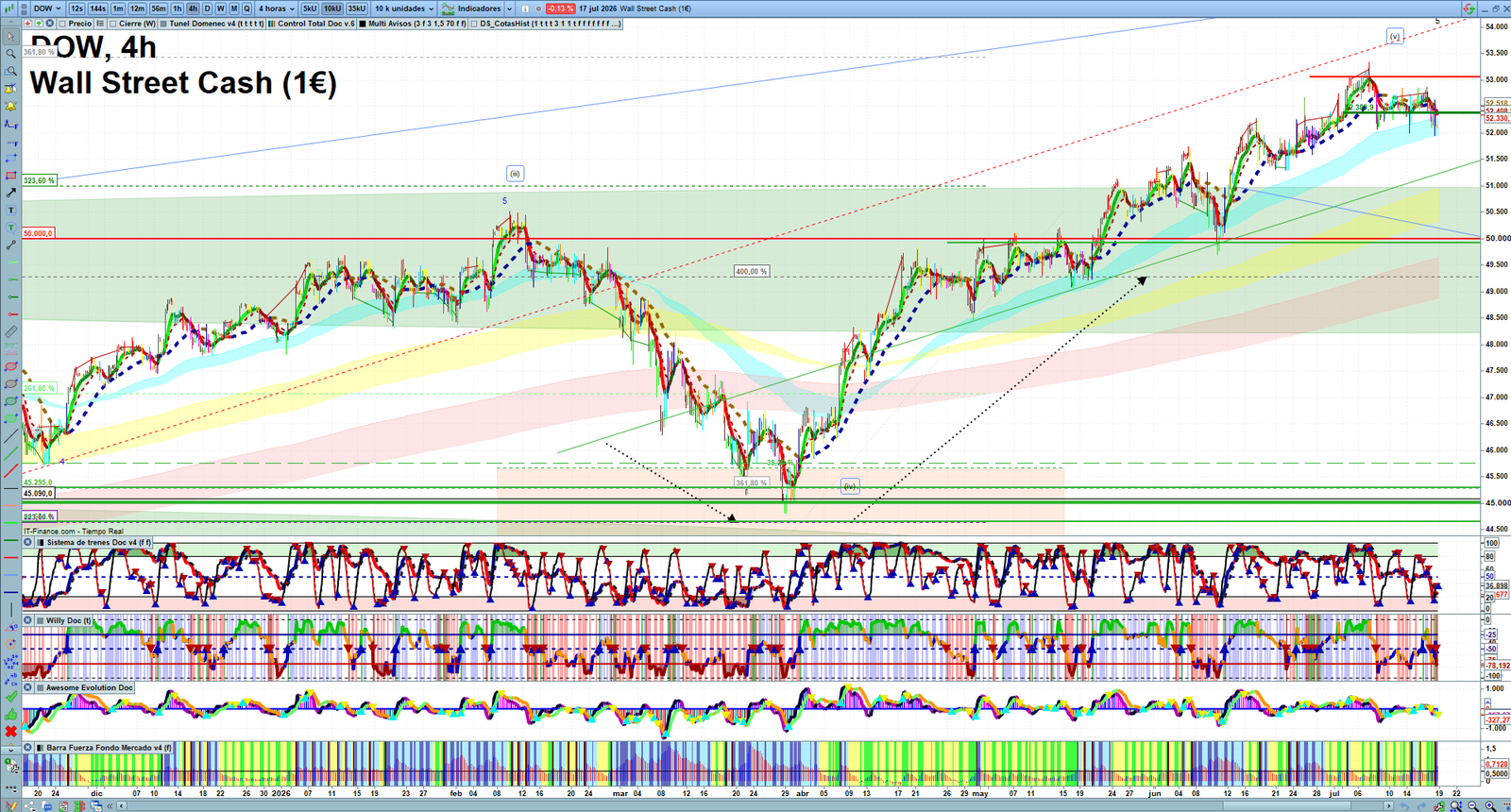
Task: Toggle the DS_CotasHist checkbox
Action: pyautogui.click(x=473, y=24)
